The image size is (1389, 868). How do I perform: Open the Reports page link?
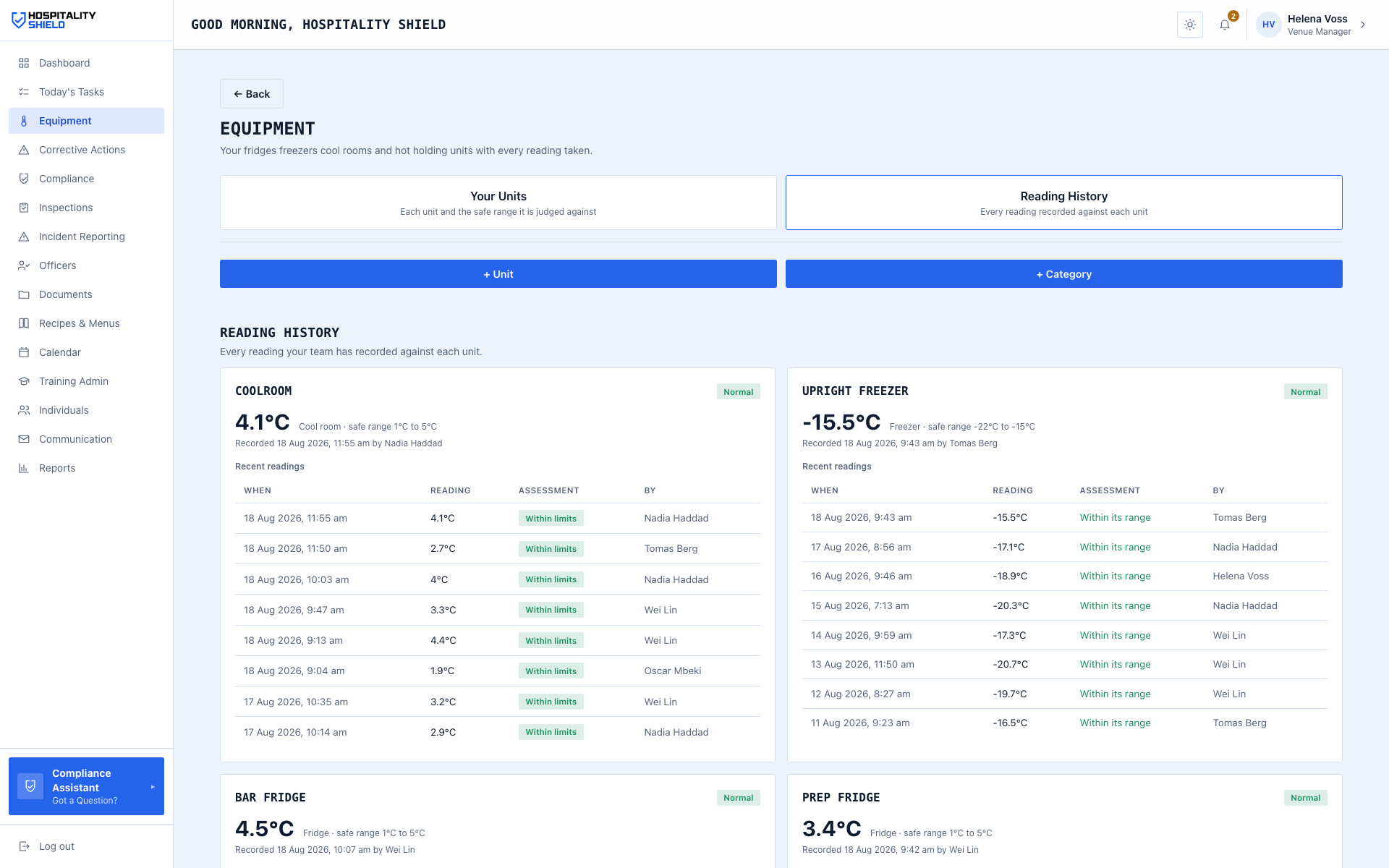pos(87,468)
